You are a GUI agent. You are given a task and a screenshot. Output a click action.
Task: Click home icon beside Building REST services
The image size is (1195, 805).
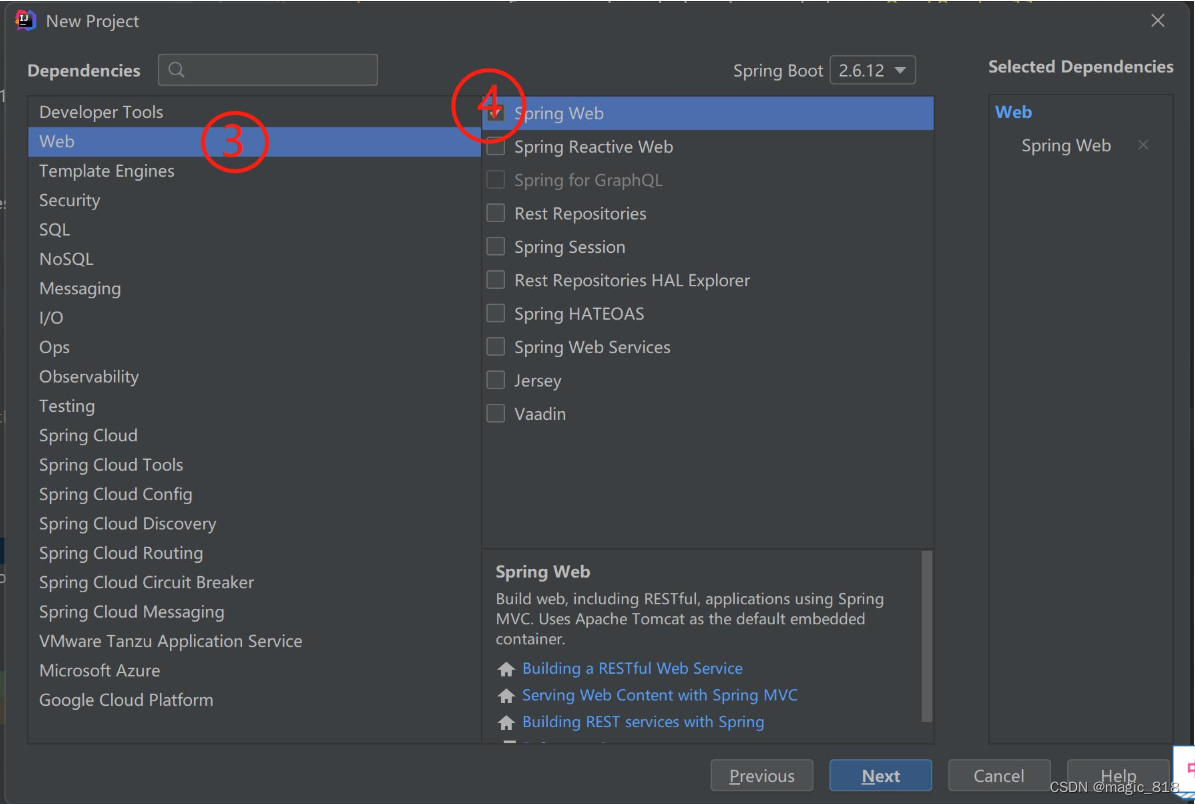point(506,722)
